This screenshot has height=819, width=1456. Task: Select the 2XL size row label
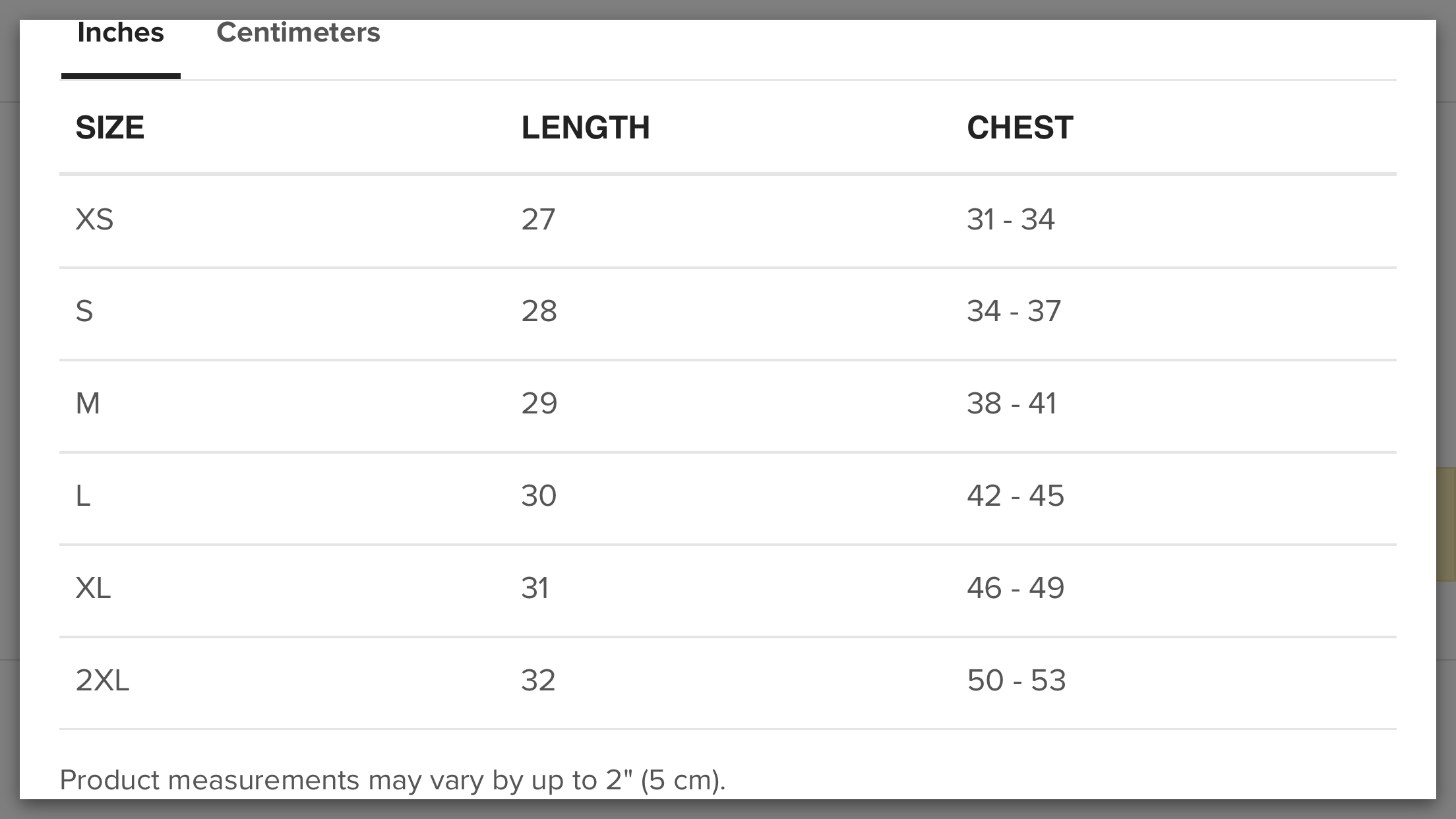pos(102,680)
